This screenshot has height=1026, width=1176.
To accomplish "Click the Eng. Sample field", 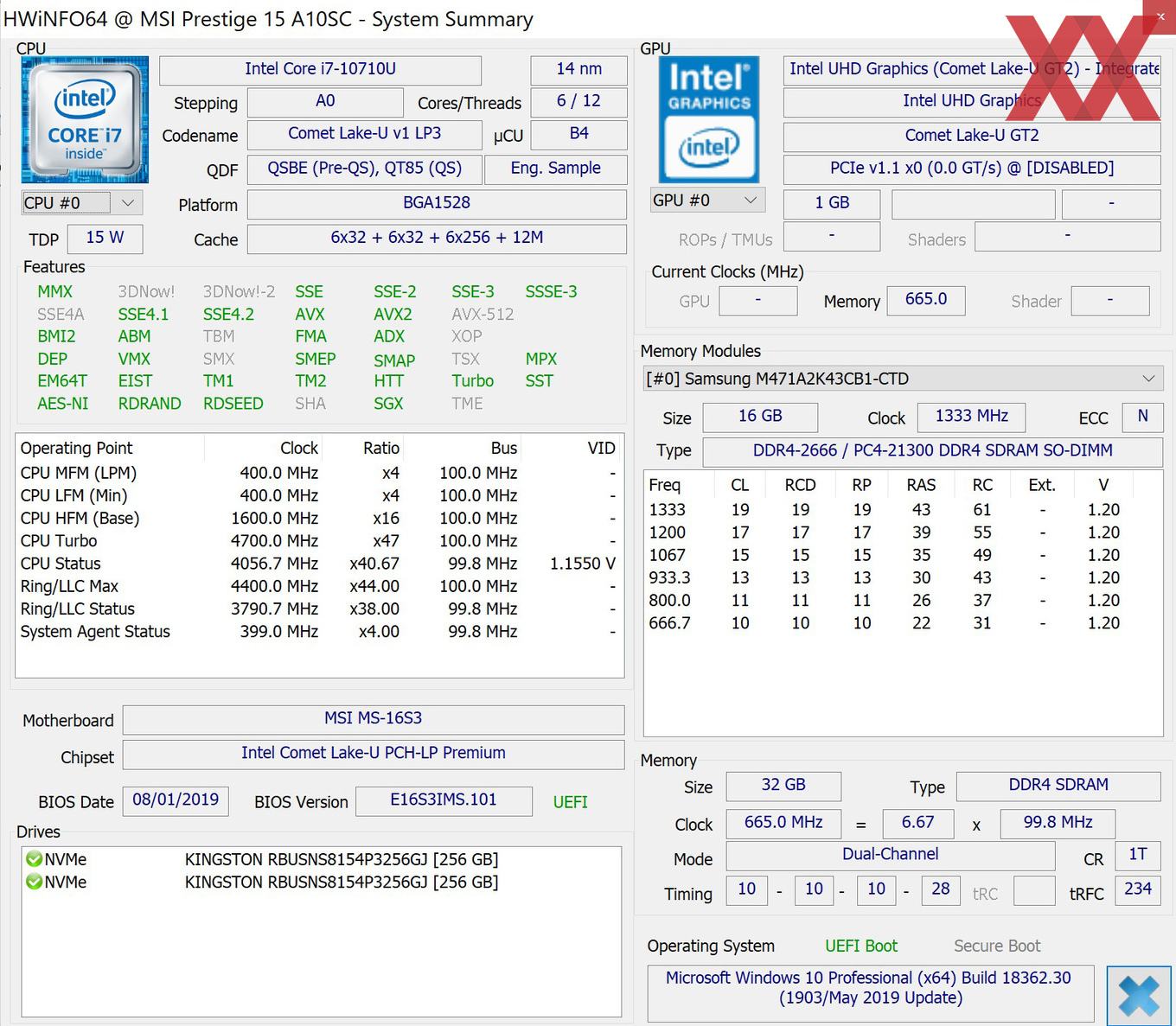I will pos(556,169).
